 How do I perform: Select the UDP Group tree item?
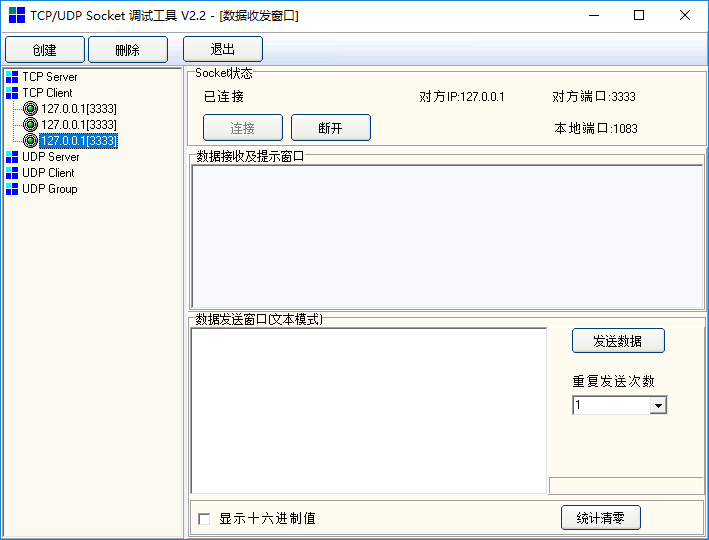[50, 189]
